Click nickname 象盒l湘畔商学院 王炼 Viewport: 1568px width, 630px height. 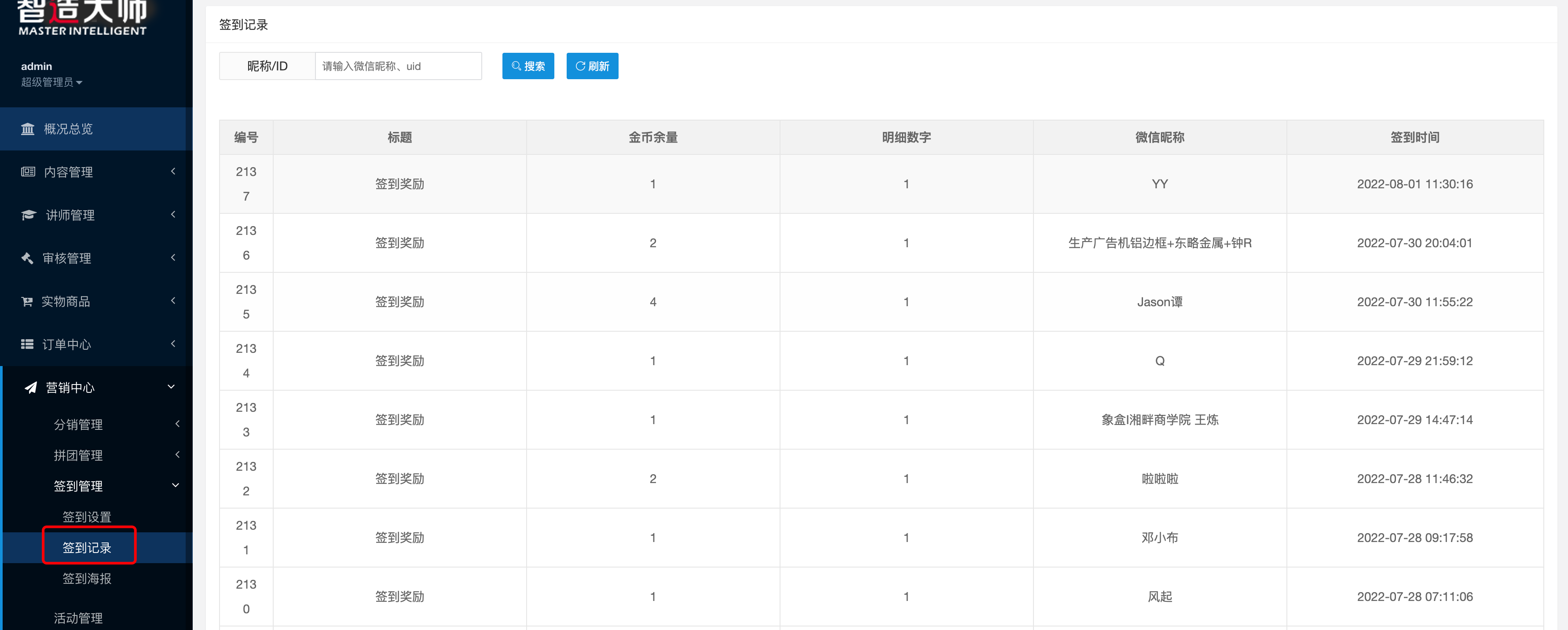click(x=1160, y=420)
